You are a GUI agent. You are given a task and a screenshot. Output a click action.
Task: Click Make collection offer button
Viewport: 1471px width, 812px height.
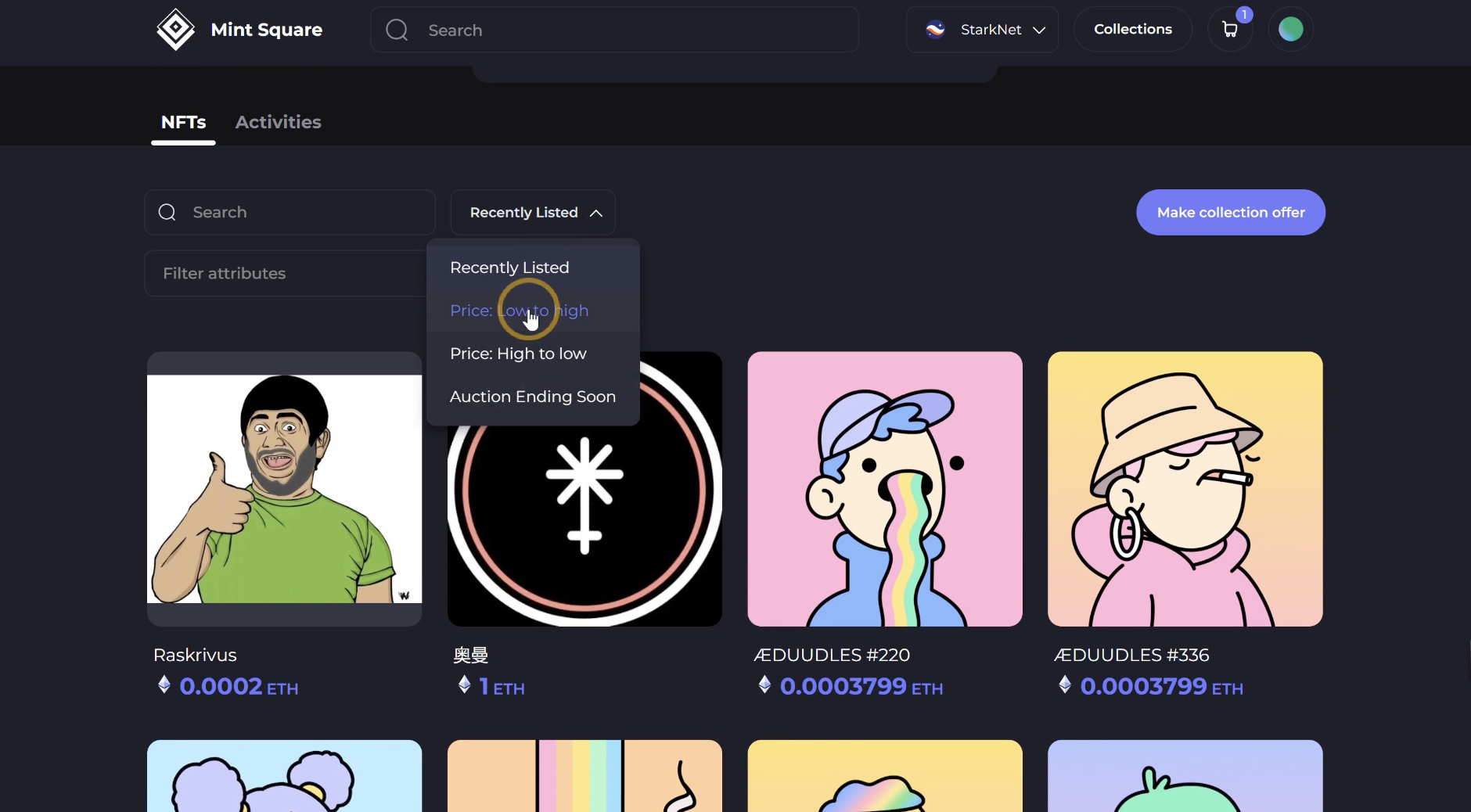coord(1231,212)
